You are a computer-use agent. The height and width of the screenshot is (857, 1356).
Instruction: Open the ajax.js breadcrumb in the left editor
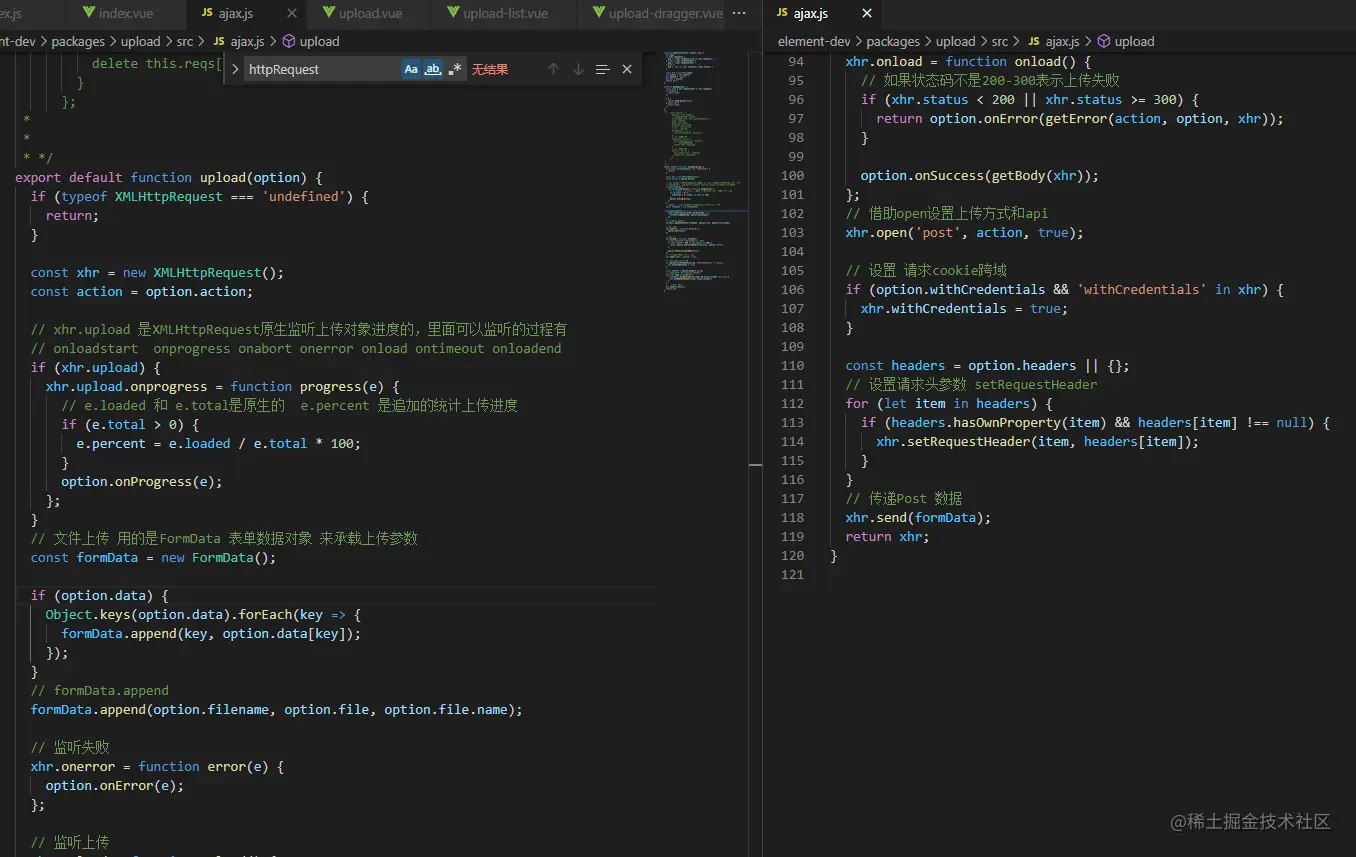coord(239,41)
